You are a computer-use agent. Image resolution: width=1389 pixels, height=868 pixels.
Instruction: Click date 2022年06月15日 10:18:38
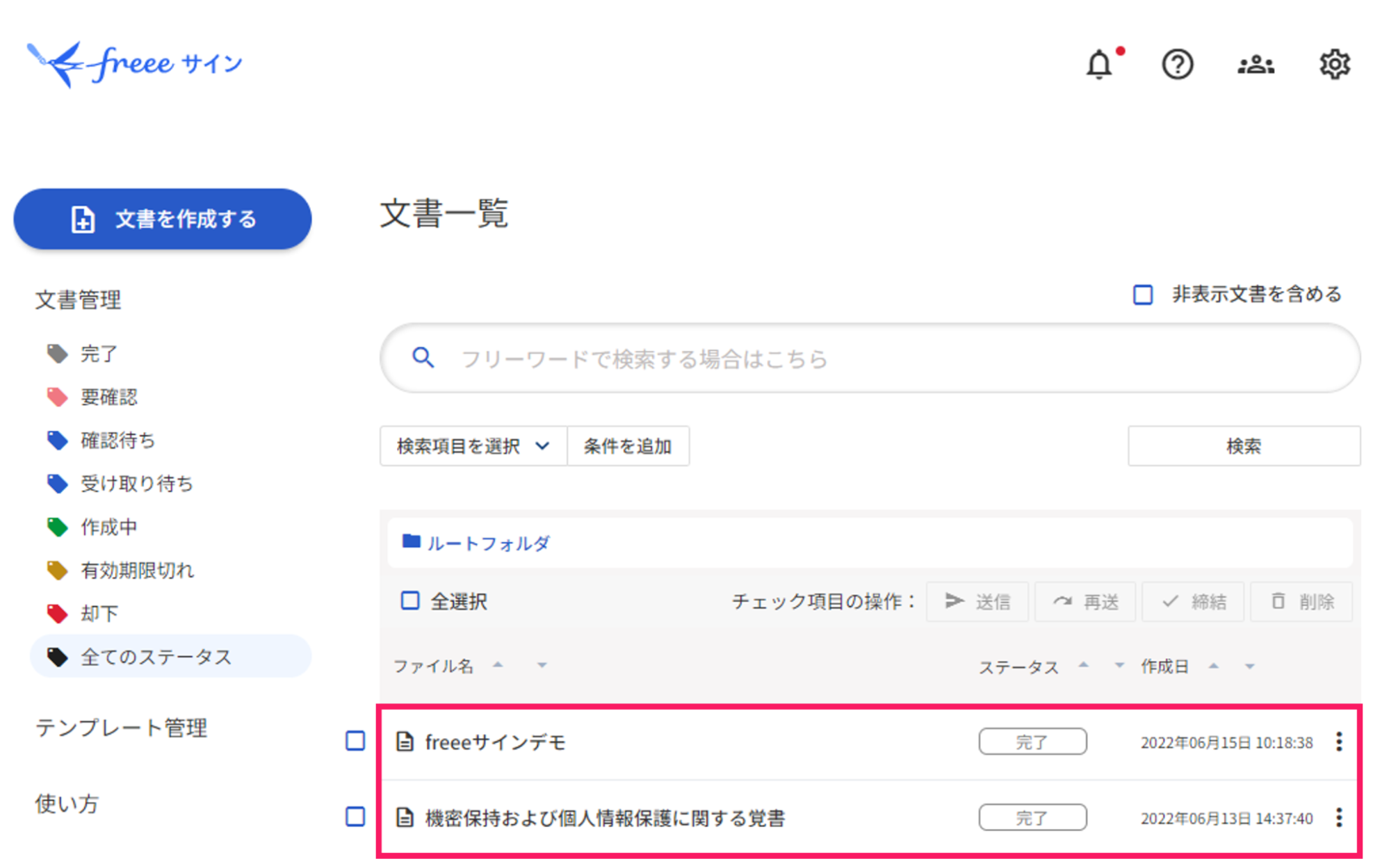coord(1226,743)
